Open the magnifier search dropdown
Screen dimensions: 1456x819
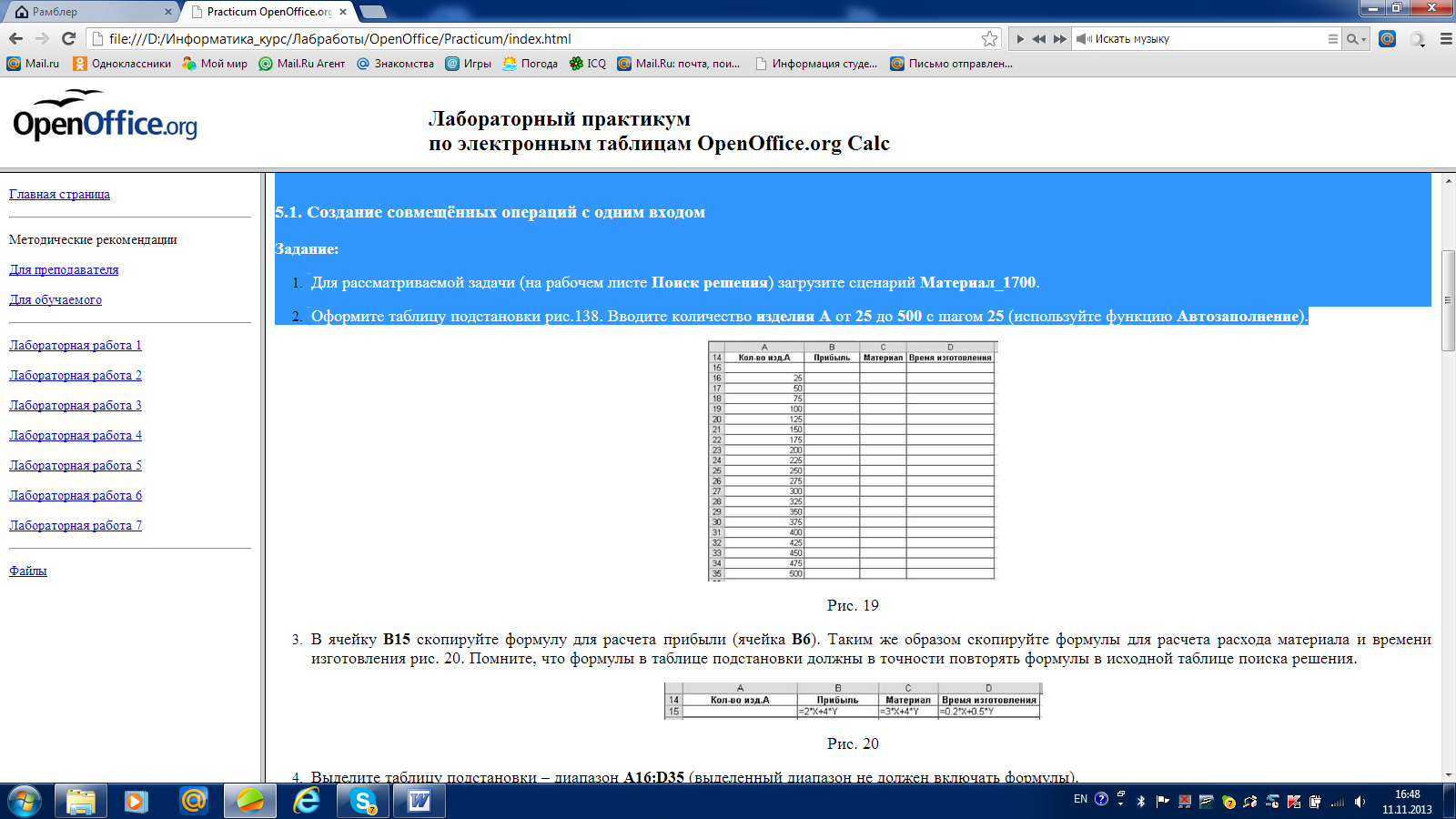click(x=1356, y=39)
